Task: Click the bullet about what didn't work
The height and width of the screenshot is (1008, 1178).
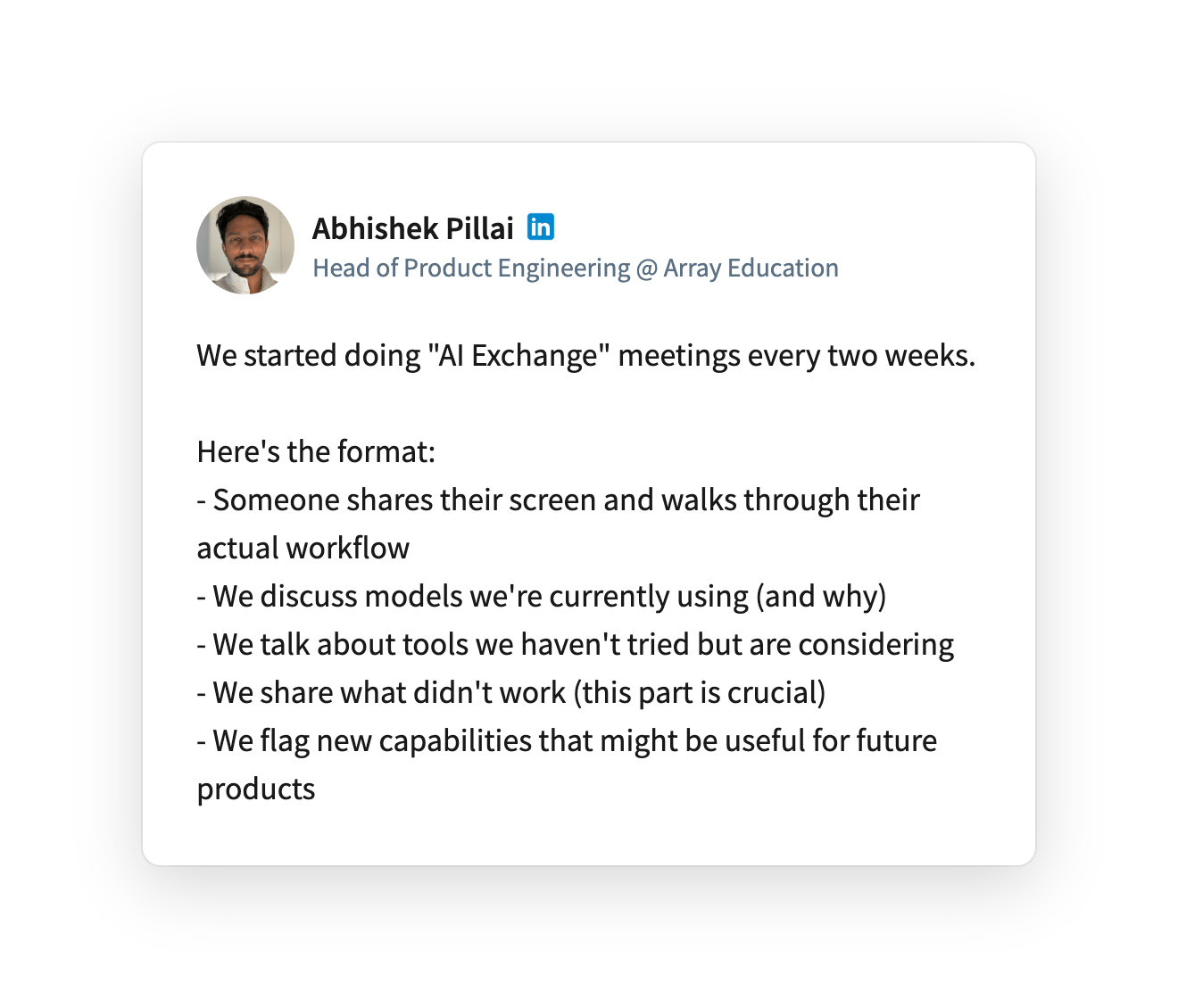Action: click(x=511, y=692)
